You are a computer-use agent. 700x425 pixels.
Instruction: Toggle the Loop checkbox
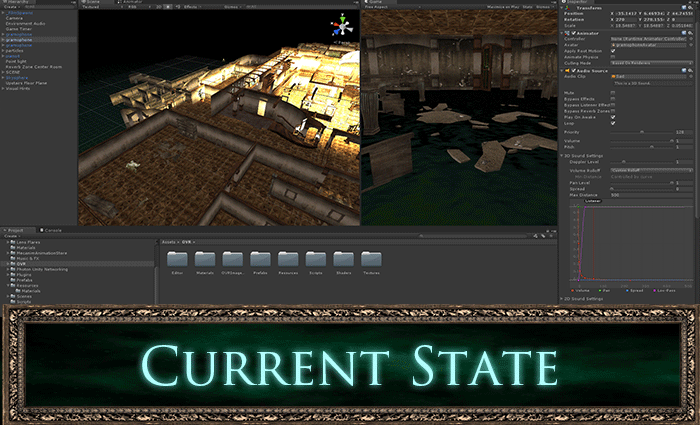(613, 121)
